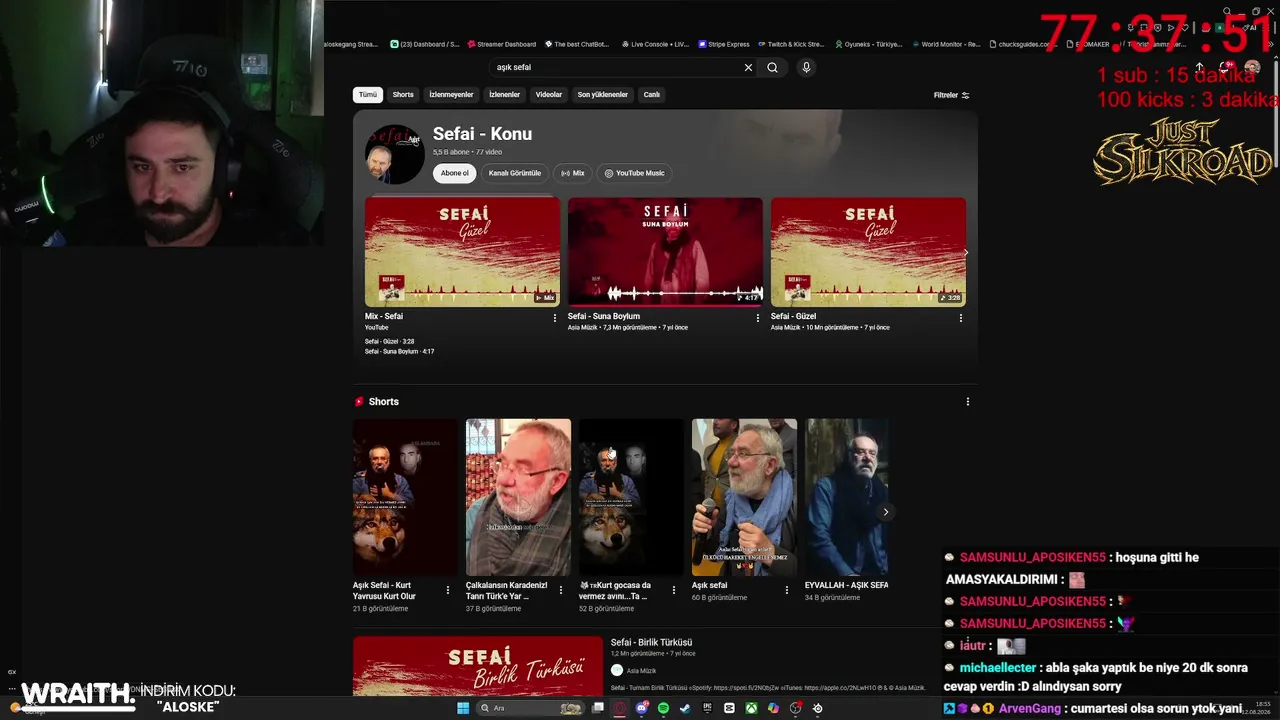Show next videos in the Sefai carousel
This screenshot has height=720, width=1280.
pyautogui.click(x=965, y=252)
